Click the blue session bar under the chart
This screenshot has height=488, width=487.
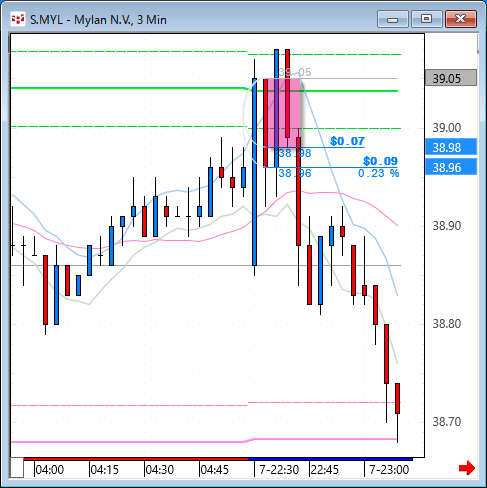pyautogui.click(x=330, y=459)
